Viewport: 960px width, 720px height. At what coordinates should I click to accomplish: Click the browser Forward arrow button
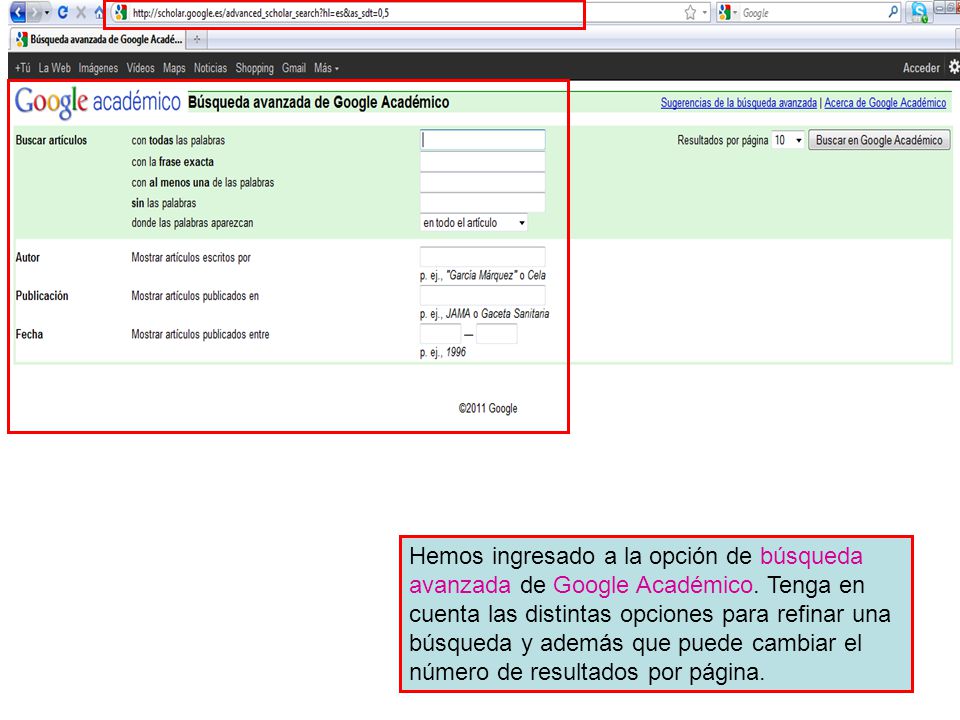point(35,12)
